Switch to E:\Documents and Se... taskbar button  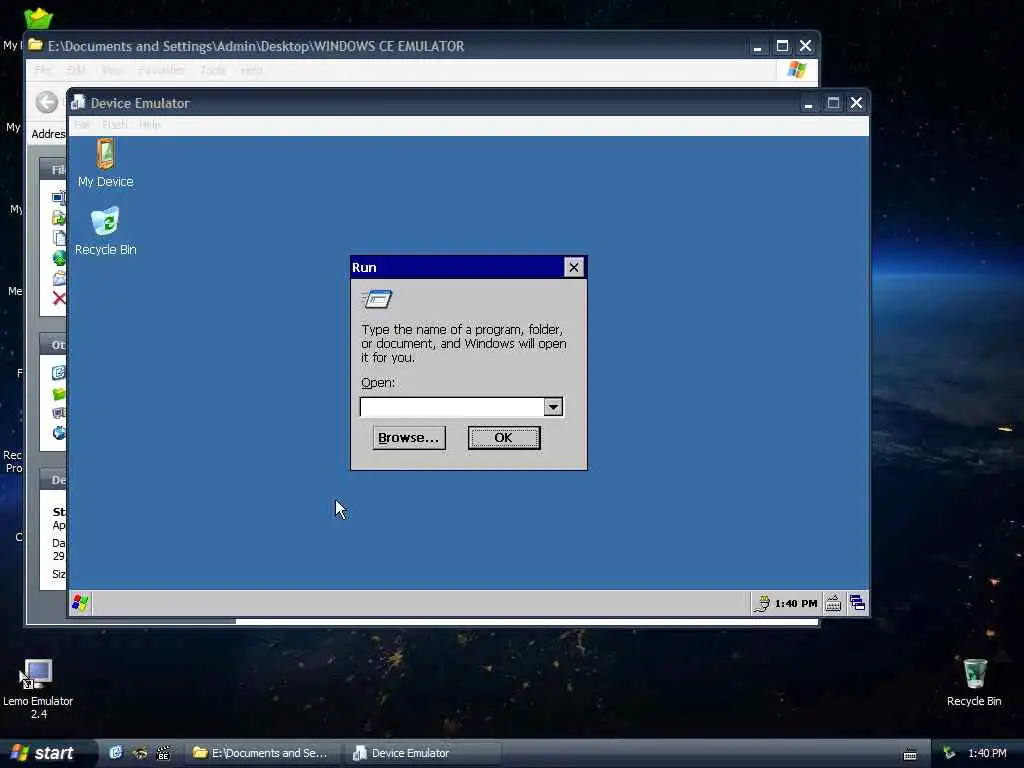(263, 753)
